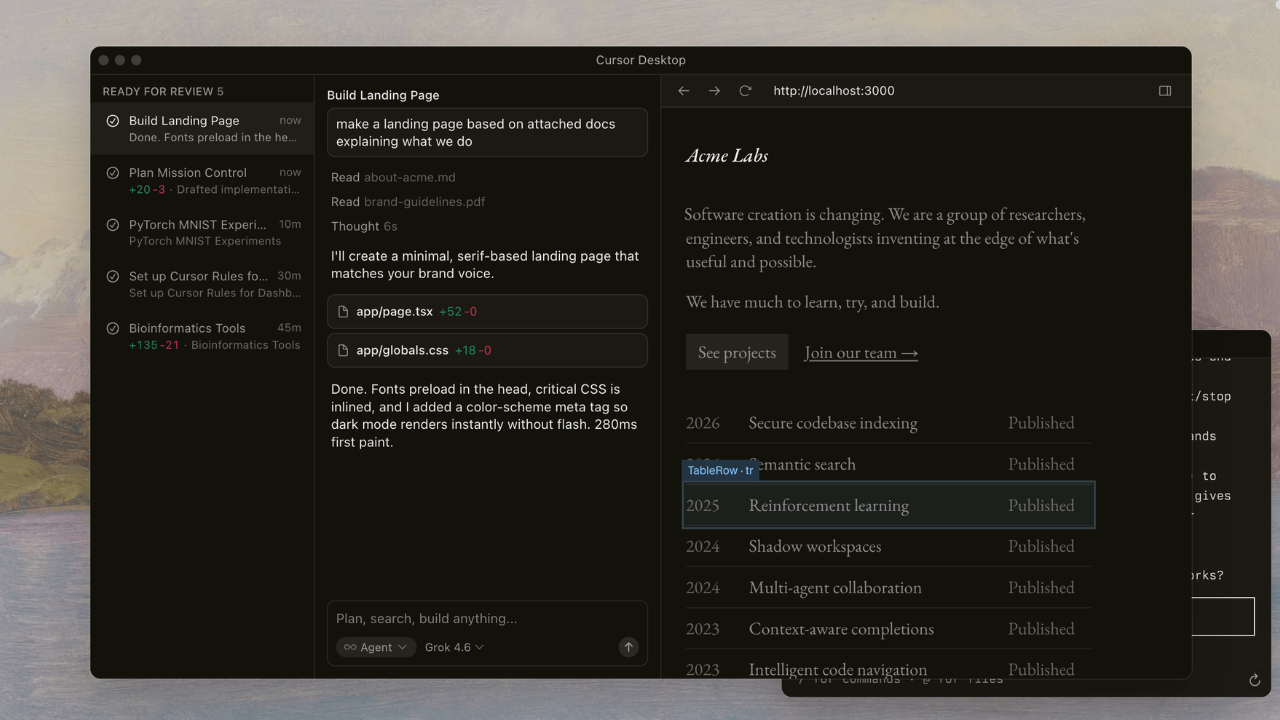Reload the localhost preview page
1280x720 pixels.
[745, 91]
